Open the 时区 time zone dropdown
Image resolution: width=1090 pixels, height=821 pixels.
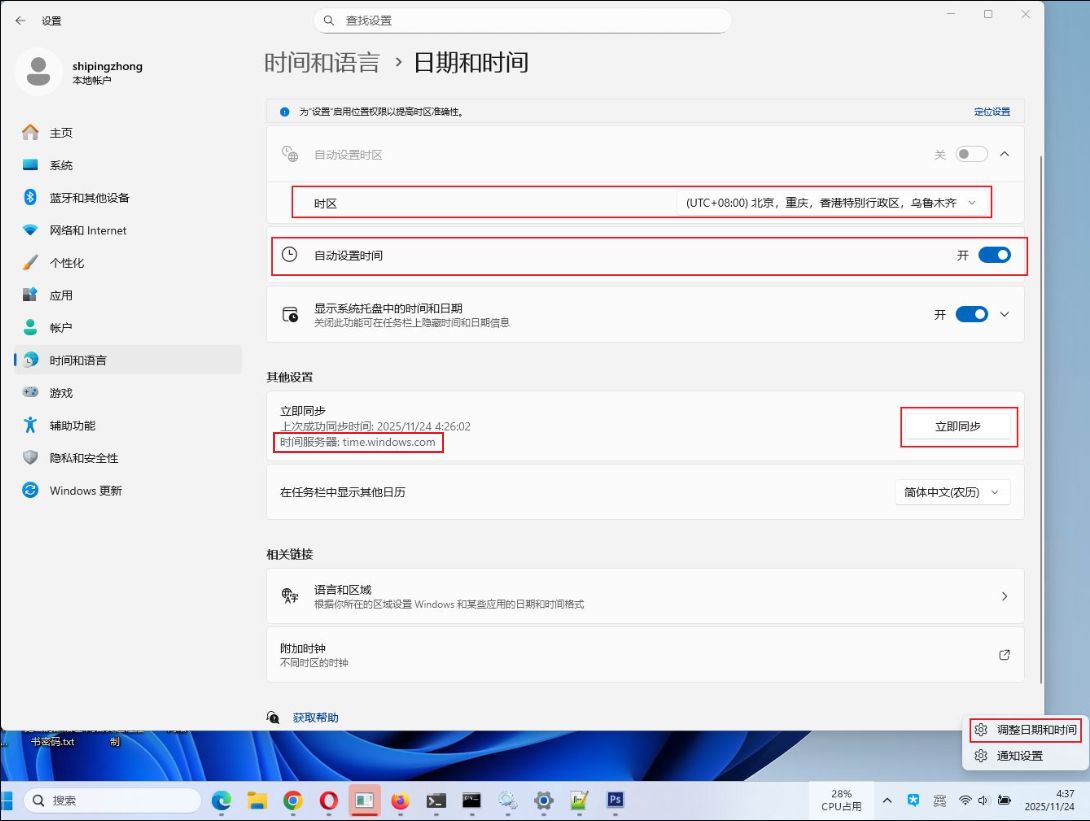tap(830, 203)
